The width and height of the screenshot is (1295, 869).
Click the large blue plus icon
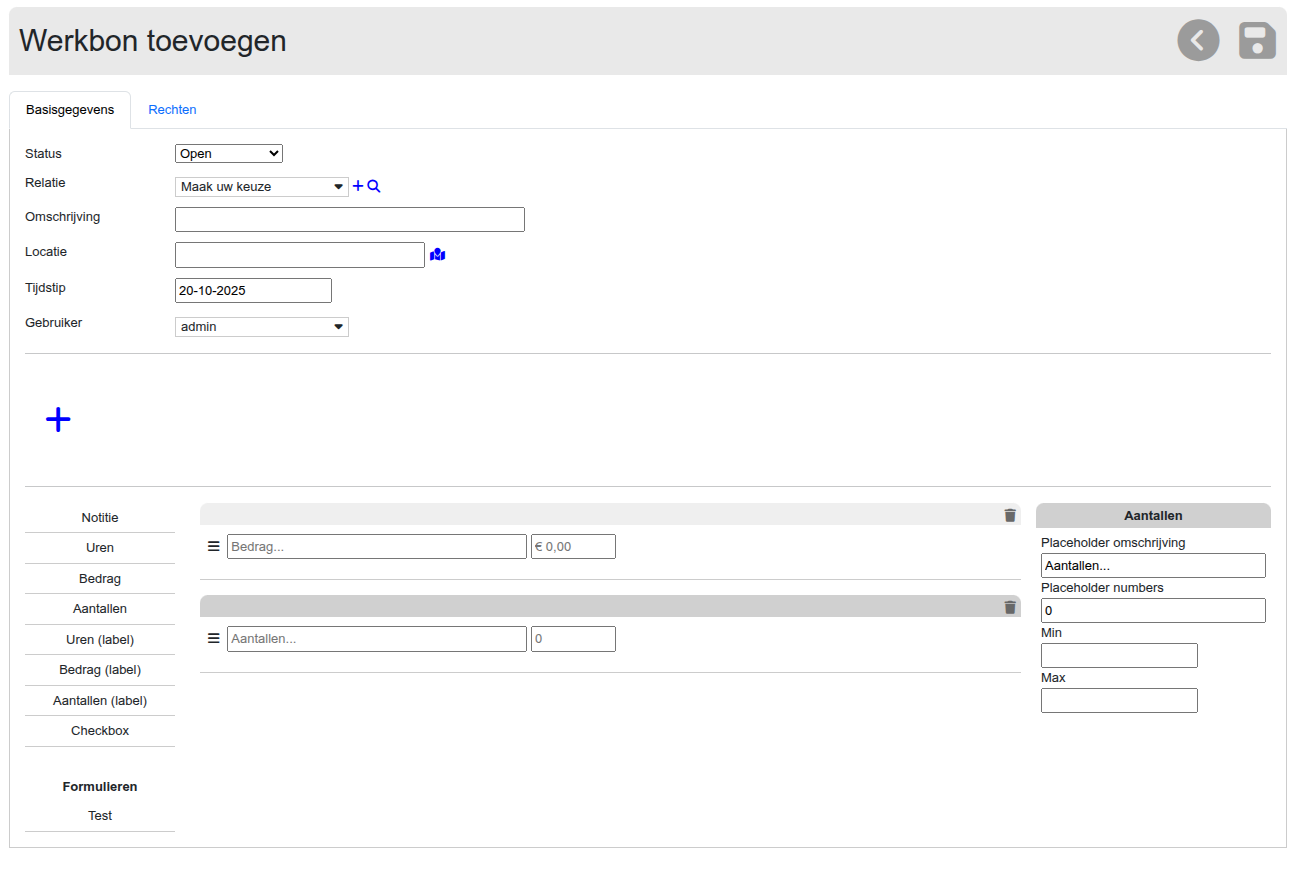pyautogui.click(x=58, y=420)
